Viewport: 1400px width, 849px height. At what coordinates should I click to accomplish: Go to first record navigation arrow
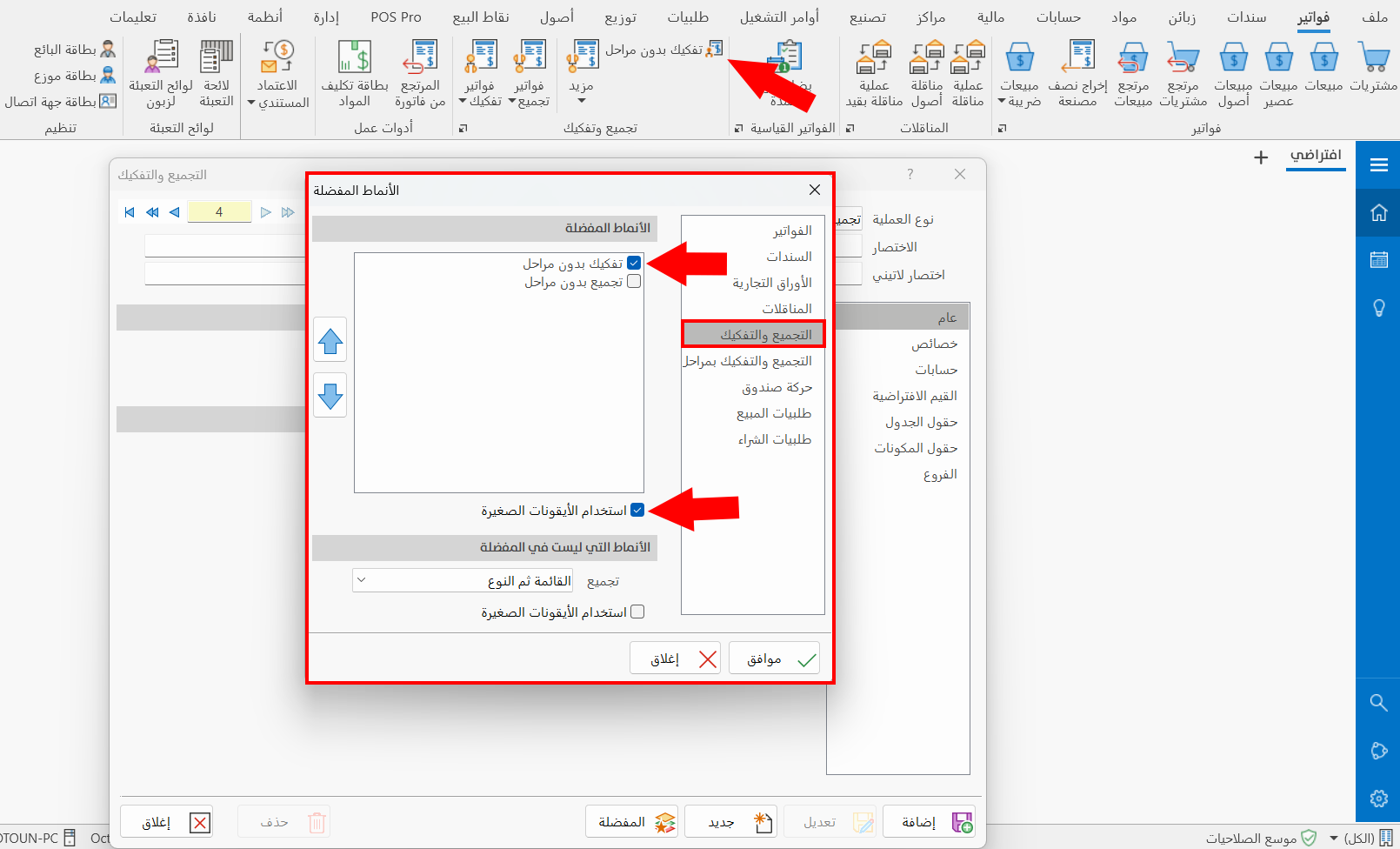coord(130,212)
